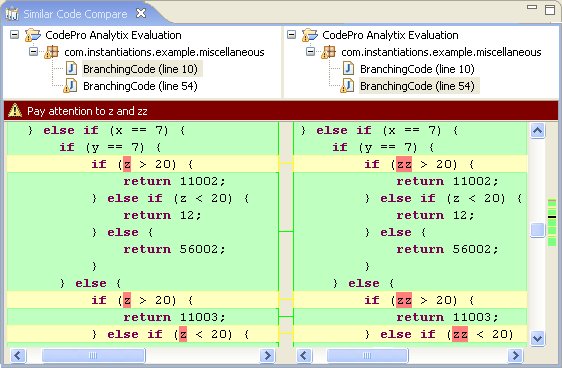The height and width of the screenshot is (368, 562).
Task: Click the vertical scrollbar down arrow
Action: tap(537, 338)
